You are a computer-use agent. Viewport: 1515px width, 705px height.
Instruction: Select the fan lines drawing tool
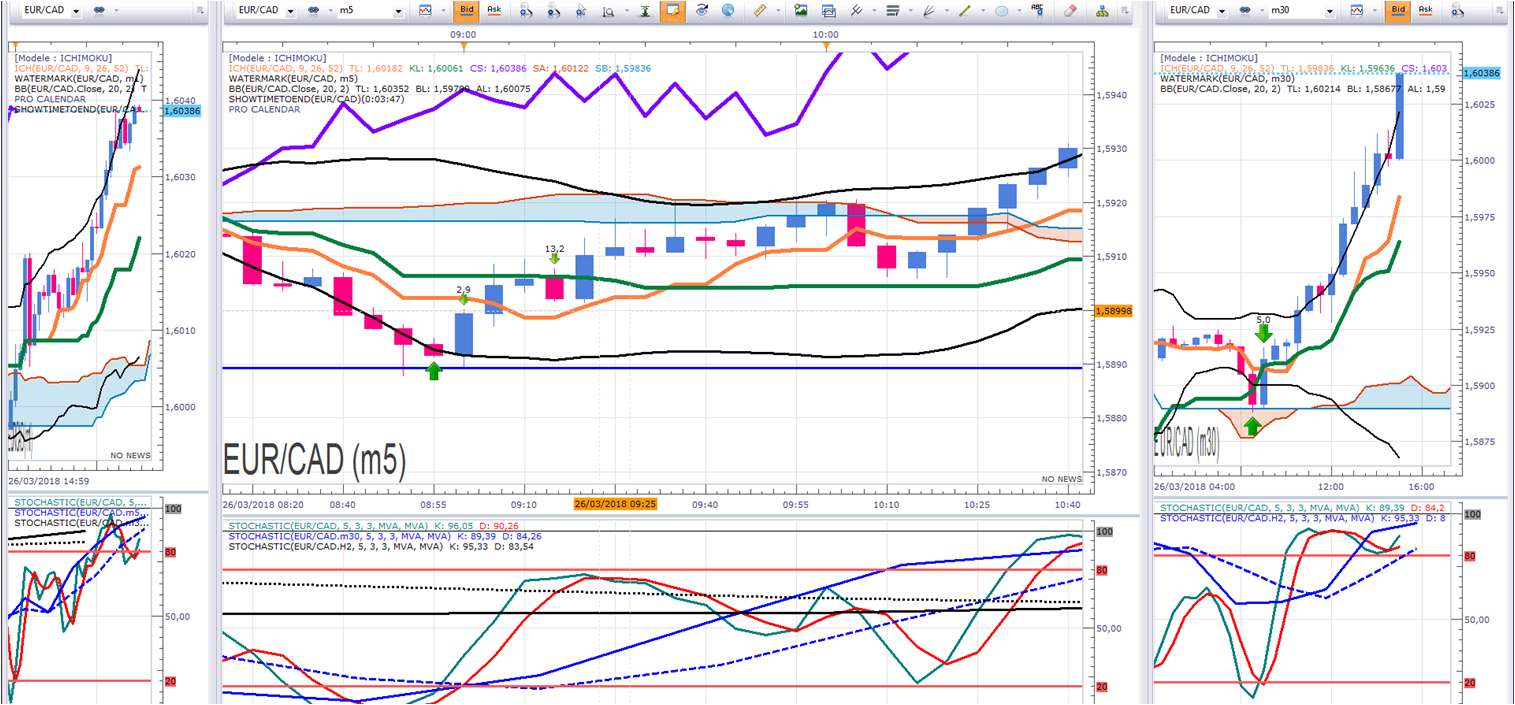[929, 10]
